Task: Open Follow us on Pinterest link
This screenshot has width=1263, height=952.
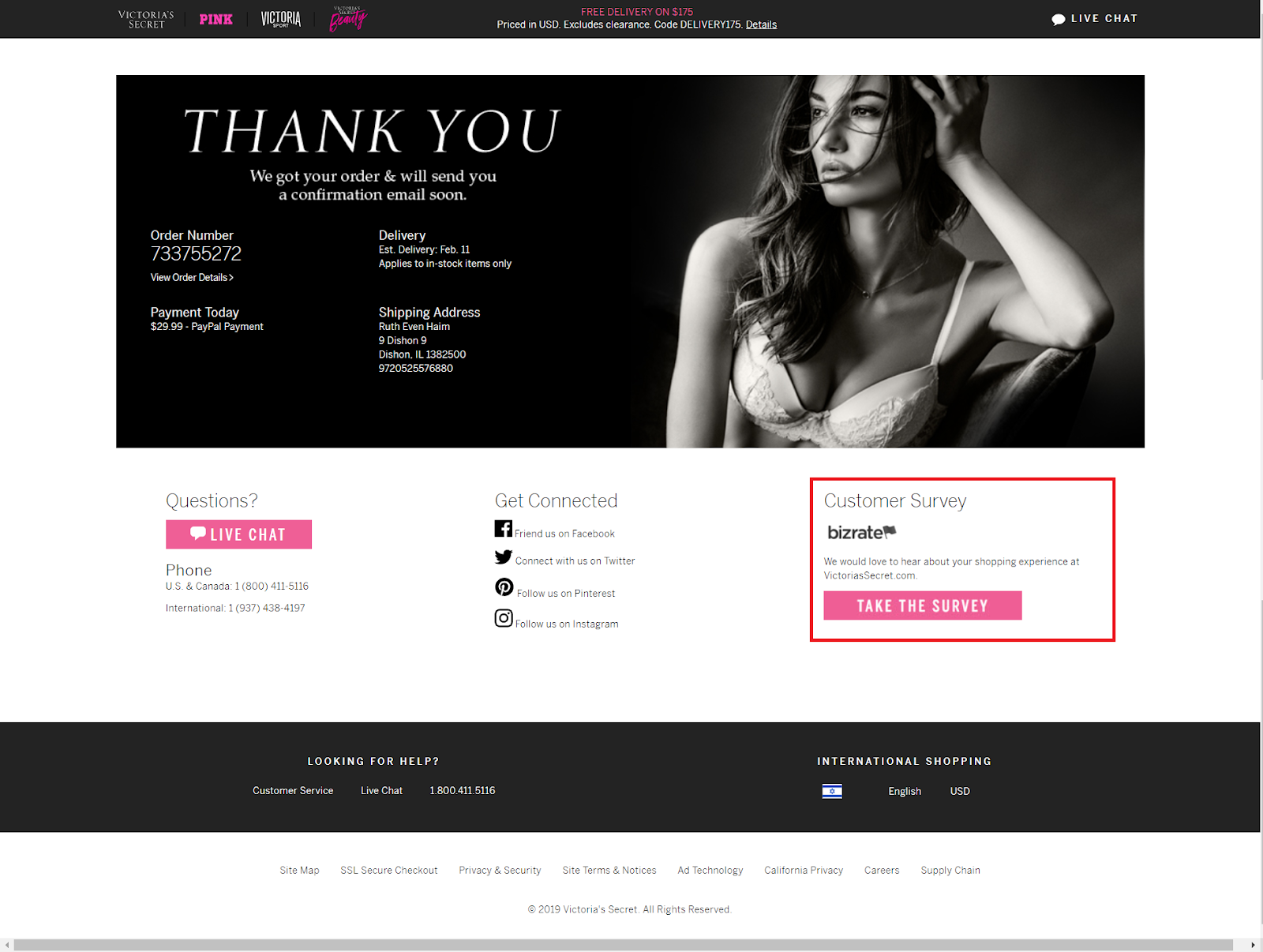Action: tap(566, 594)
